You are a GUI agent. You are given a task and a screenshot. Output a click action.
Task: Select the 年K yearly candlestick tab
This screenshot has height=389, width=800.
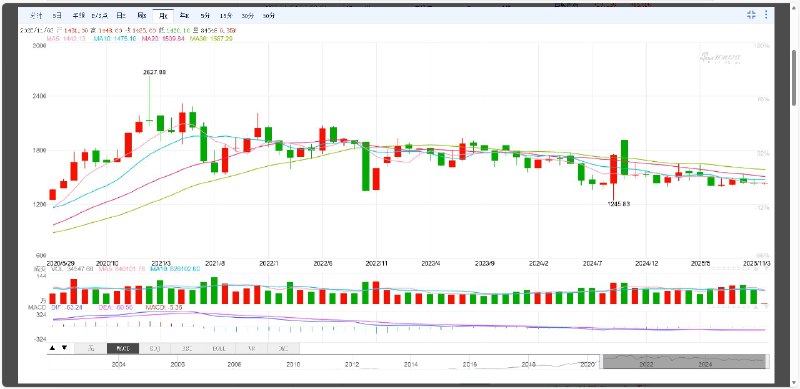184,16
